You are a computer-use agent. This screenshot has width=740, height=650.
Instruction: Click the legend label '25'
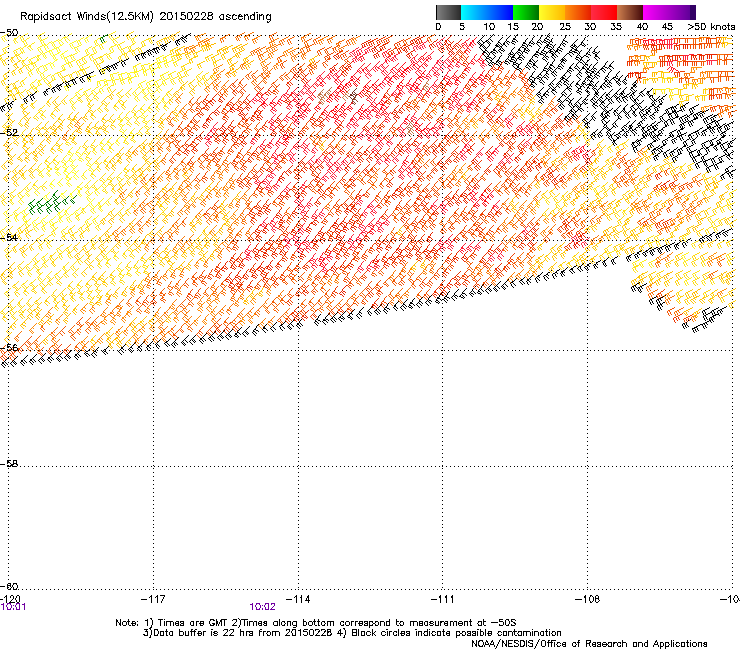[565, 27]
